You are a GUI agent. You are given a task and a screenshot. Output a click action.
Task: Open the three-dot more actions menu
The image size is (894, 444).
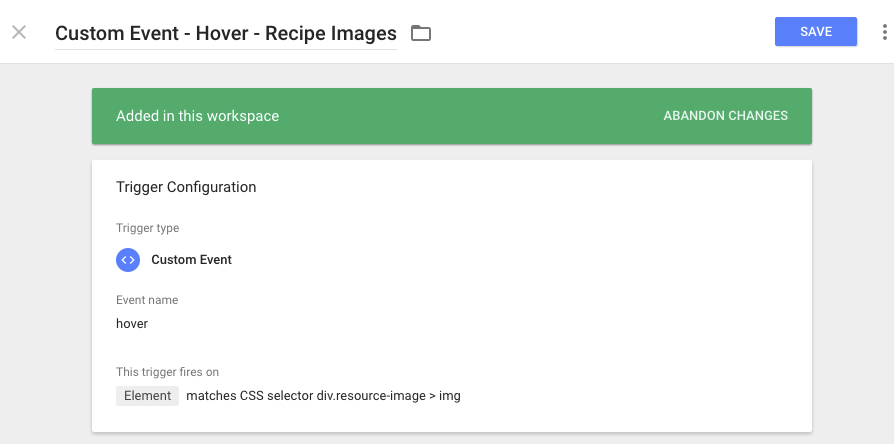(884, 32)
